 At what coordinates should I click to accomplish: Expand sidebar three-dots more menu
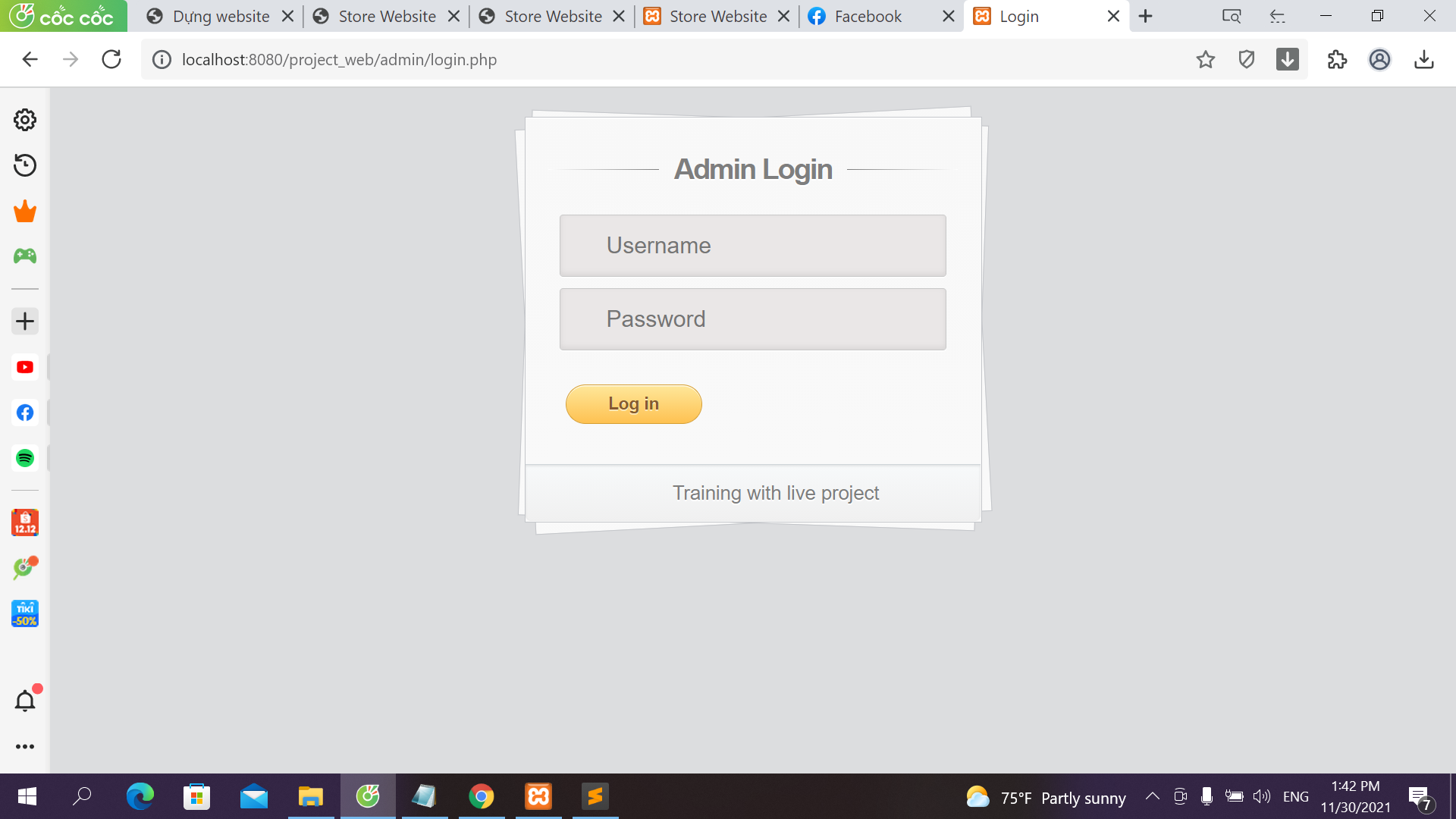[x=25, y=746]
